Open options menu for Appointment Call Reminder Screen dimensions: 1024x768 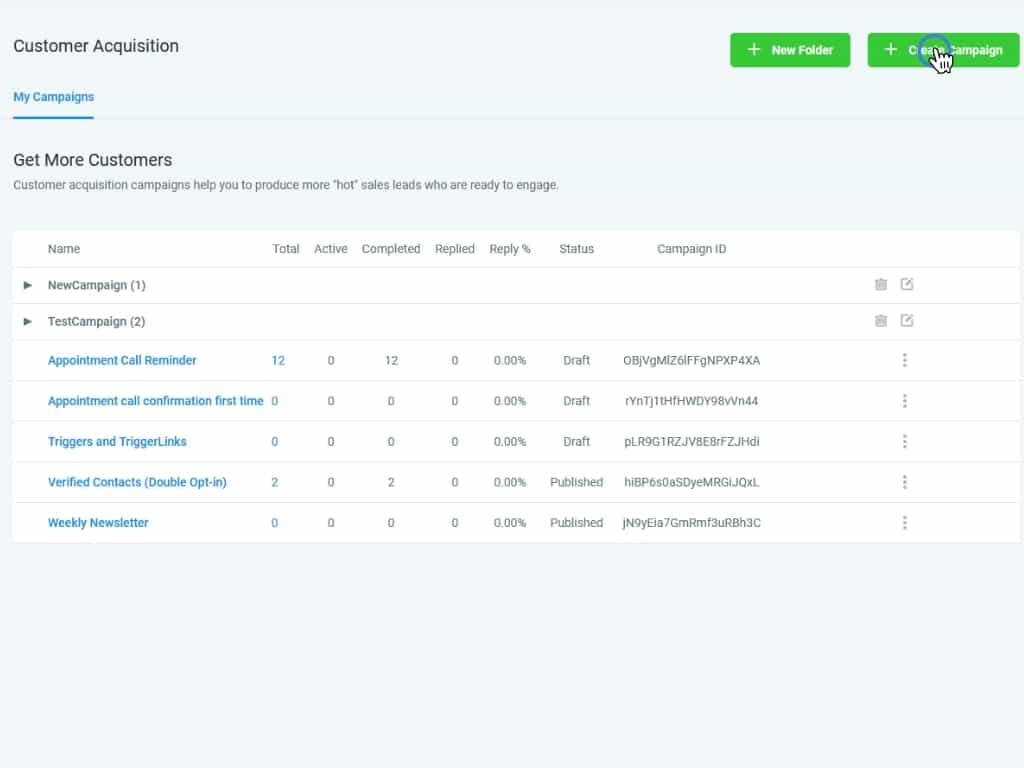pos(904,360)
